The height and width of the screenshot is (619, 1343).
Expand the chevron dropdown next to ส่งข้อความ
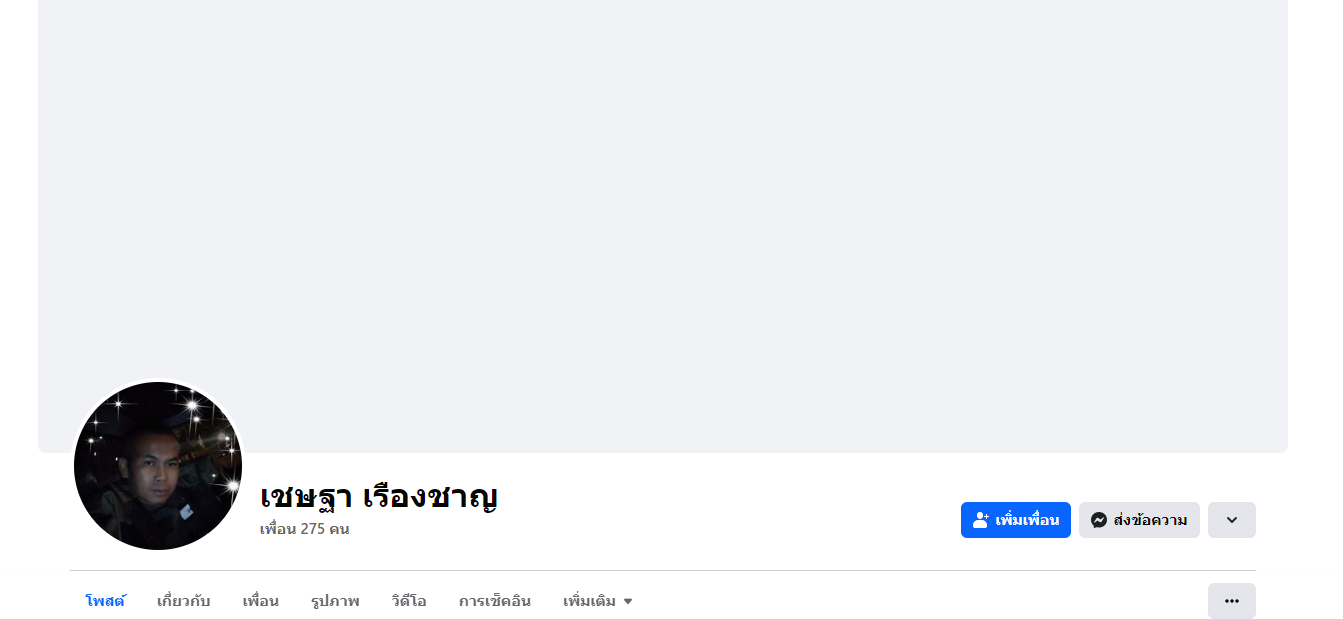(1231, 520)
